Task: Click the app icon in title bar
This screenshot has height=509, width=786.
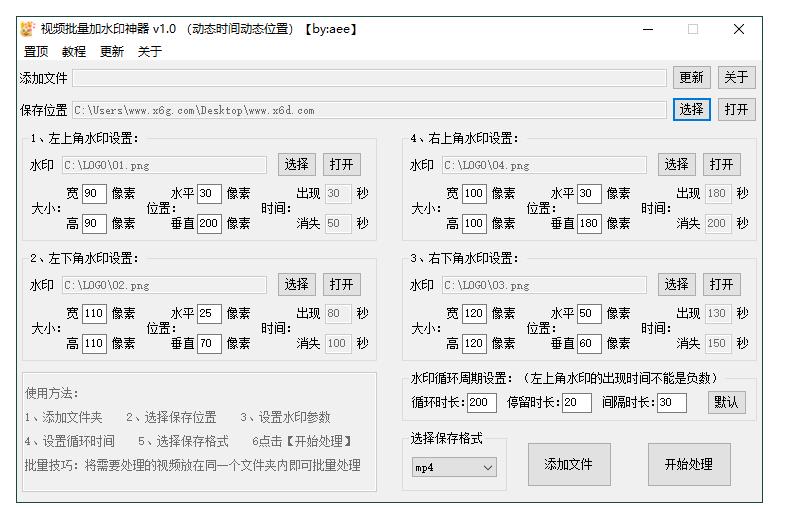Action: tap(27, 29)
